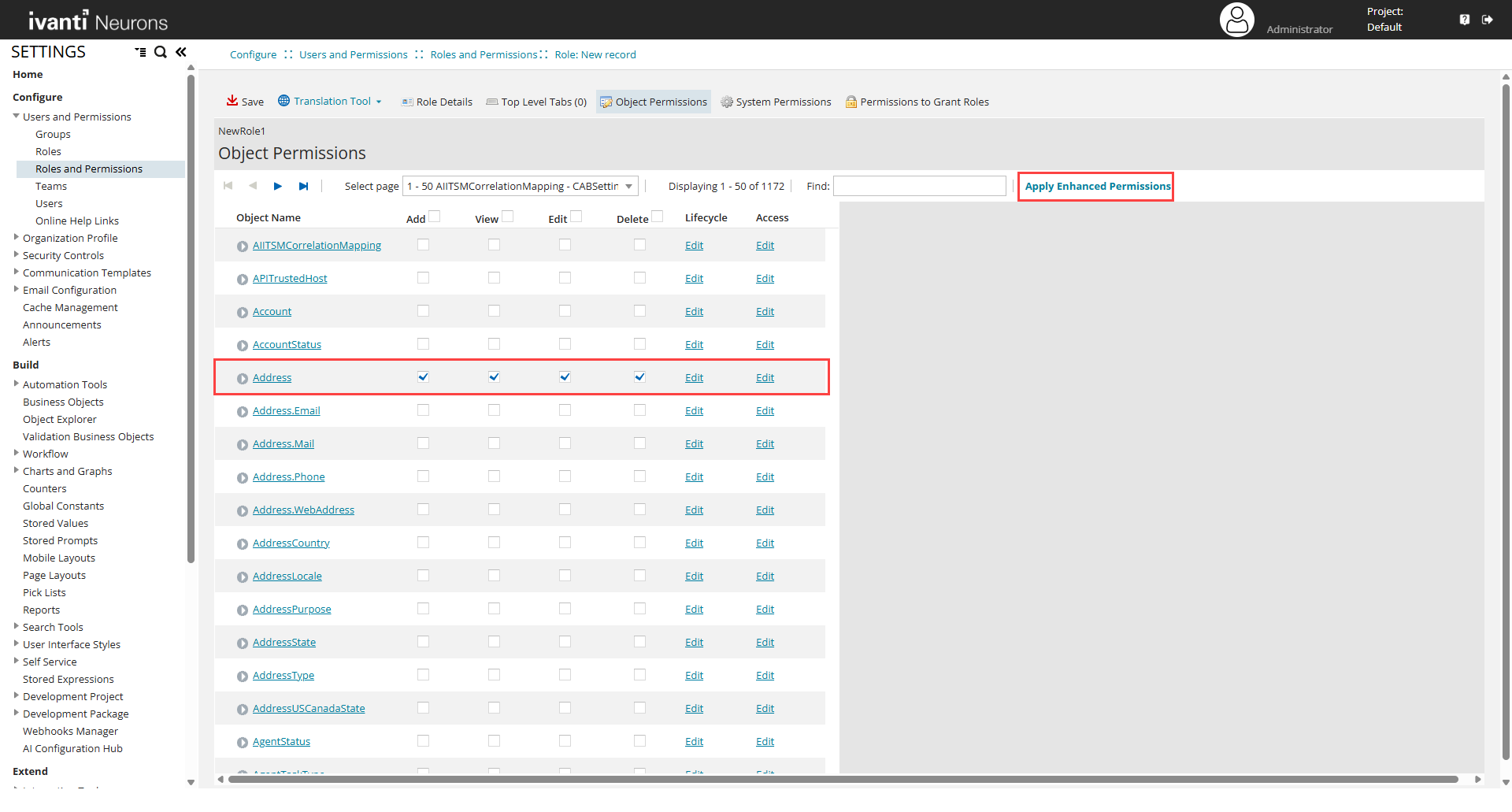Click the Find input field

pos(919,186)
